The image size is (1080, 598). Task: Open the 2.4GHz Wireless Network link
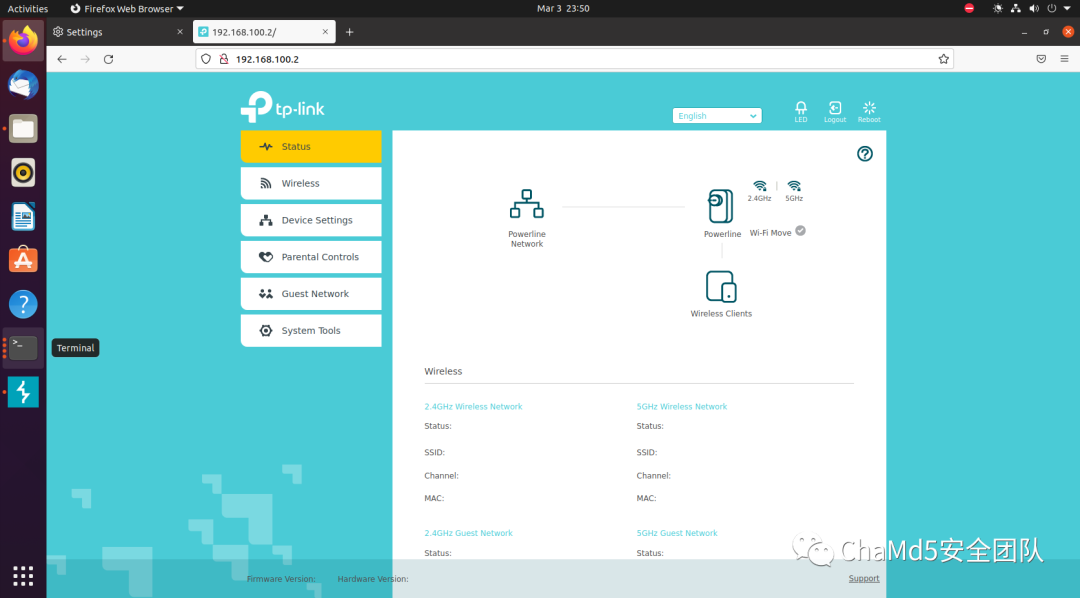[473, 406]
